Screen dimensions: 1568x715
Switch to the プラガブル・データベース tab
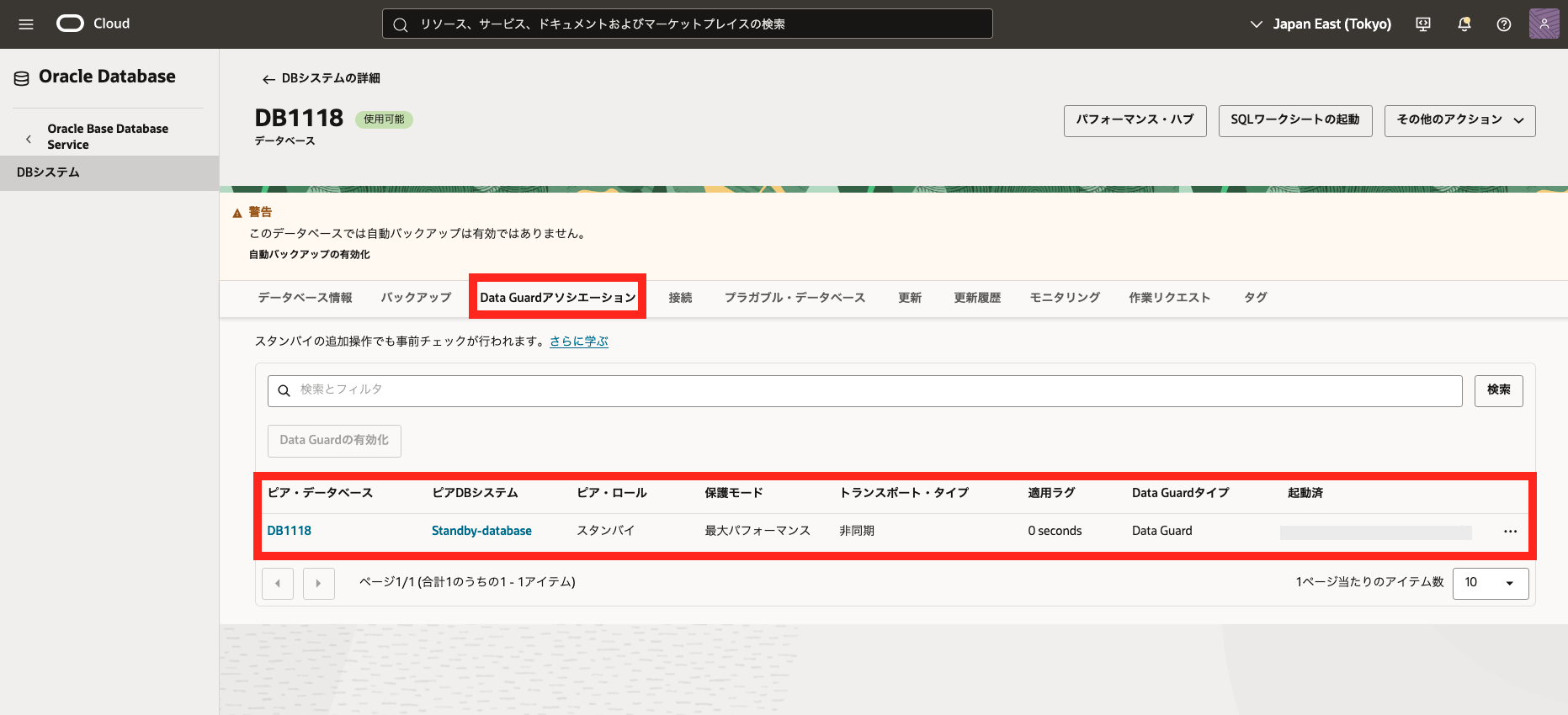point(795,298)
